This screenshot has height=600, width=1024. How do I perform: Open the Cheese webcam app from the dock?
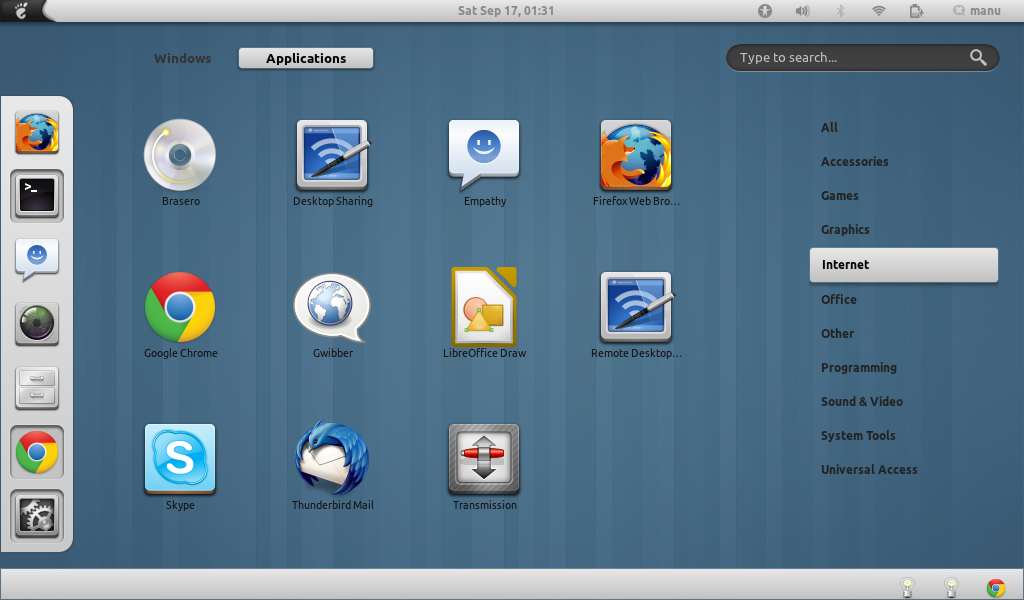(x=36, y=324)
